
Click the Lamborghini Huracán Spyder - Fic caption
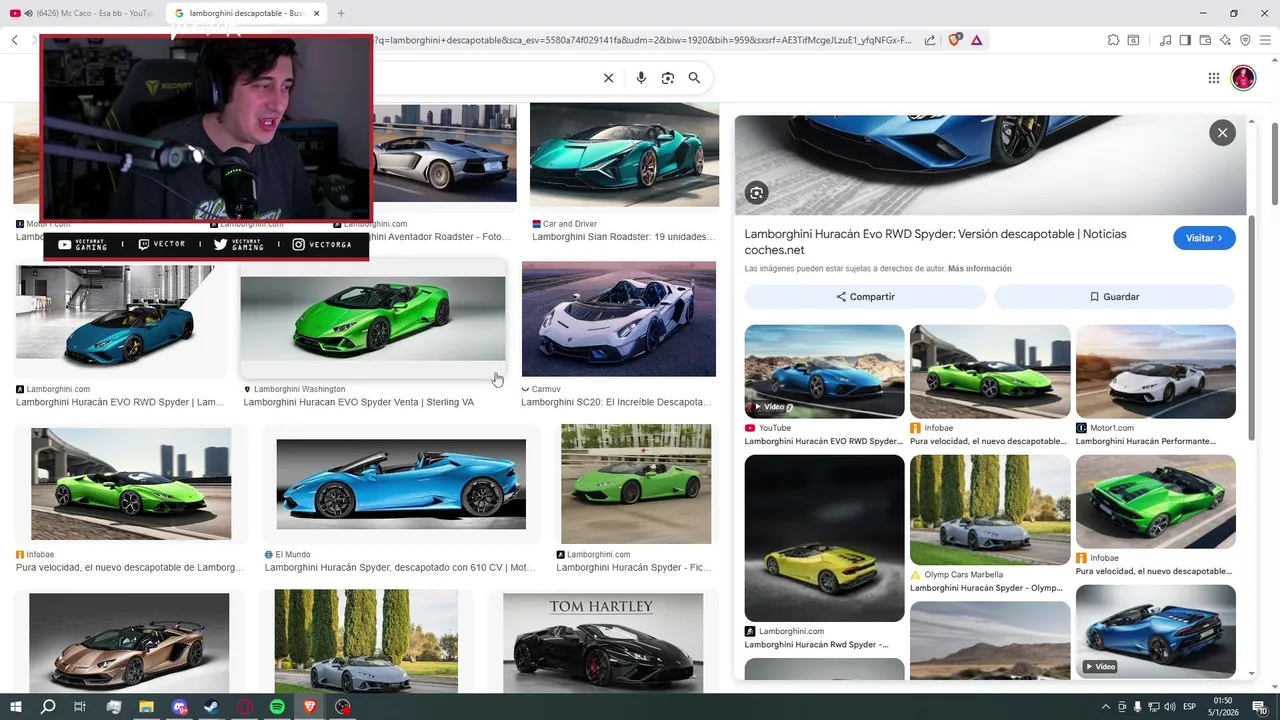pyautogui.click(x=634, y=567)
